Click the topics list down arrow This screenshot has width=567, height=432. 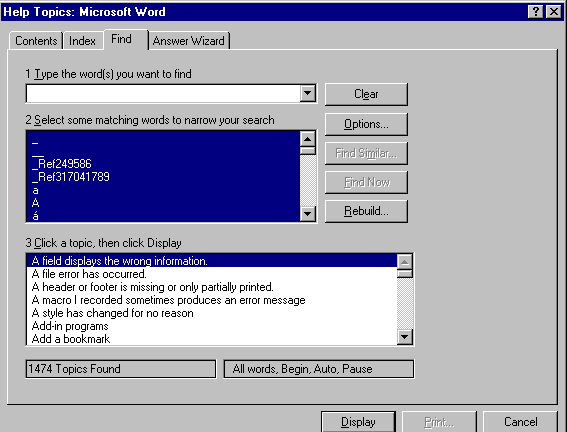[x=405, y=337]
